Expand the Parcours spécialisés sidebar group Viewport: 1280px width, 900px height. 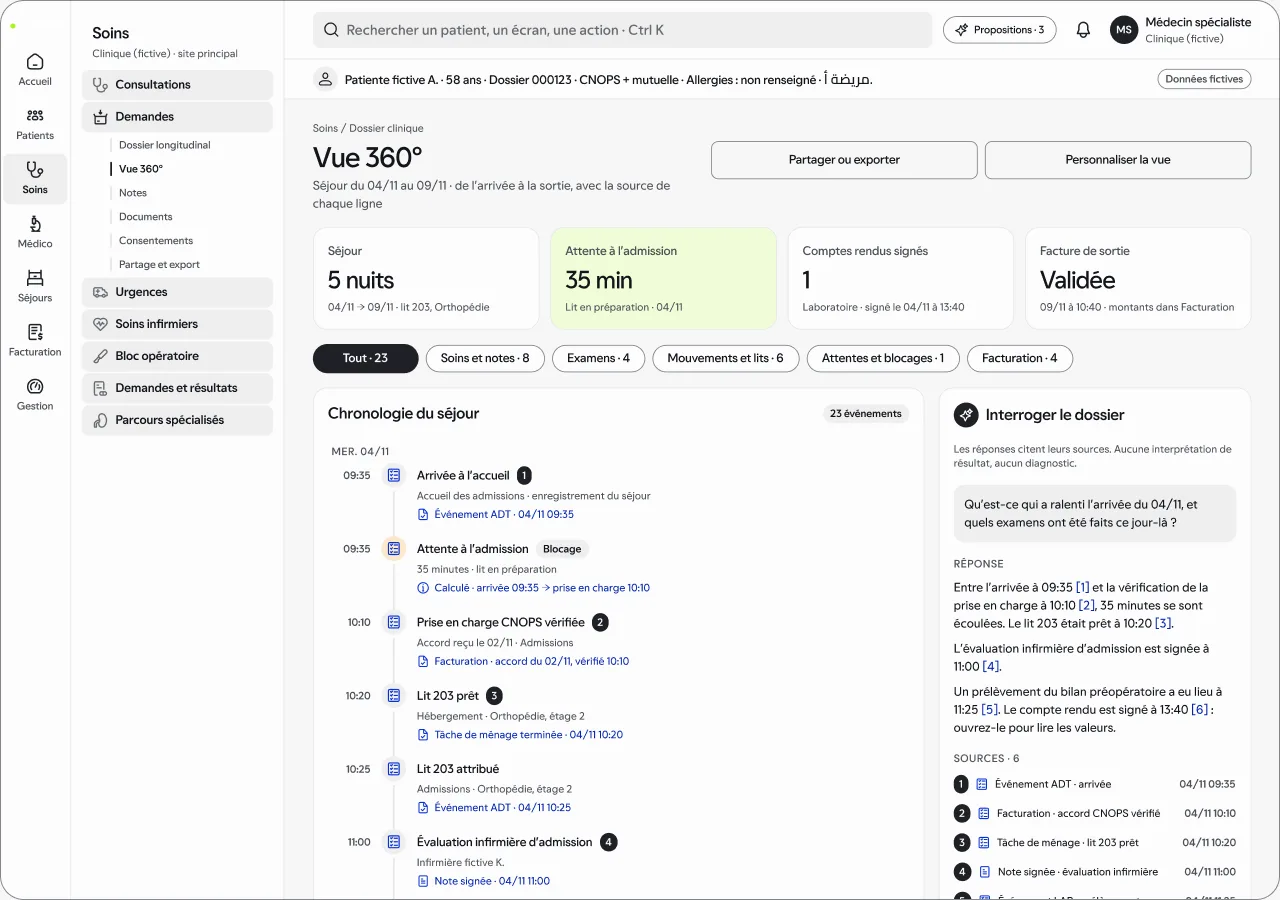[177, 420]
